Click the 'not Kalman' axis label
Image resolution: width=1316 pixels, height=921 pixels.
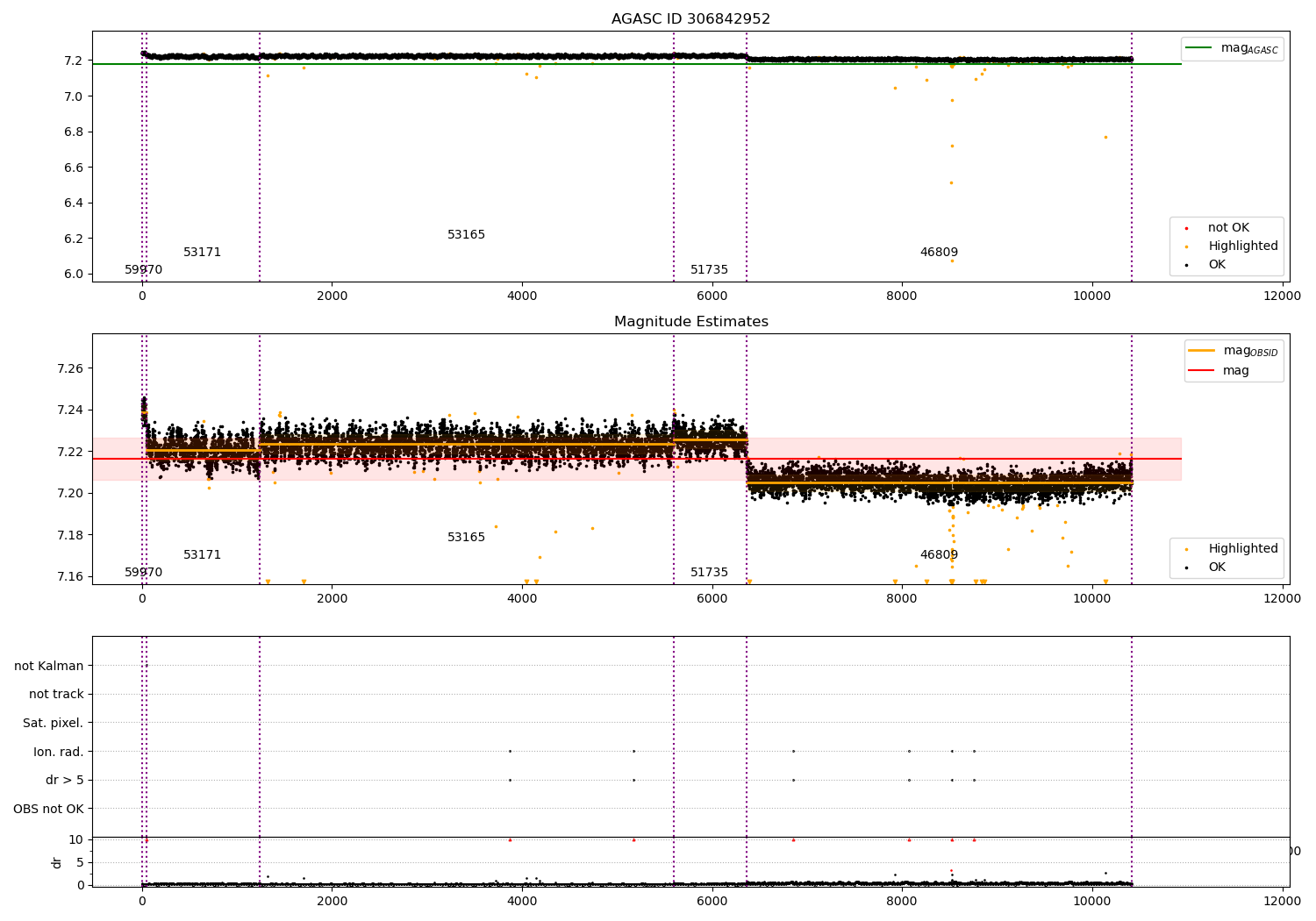[49, 666]
